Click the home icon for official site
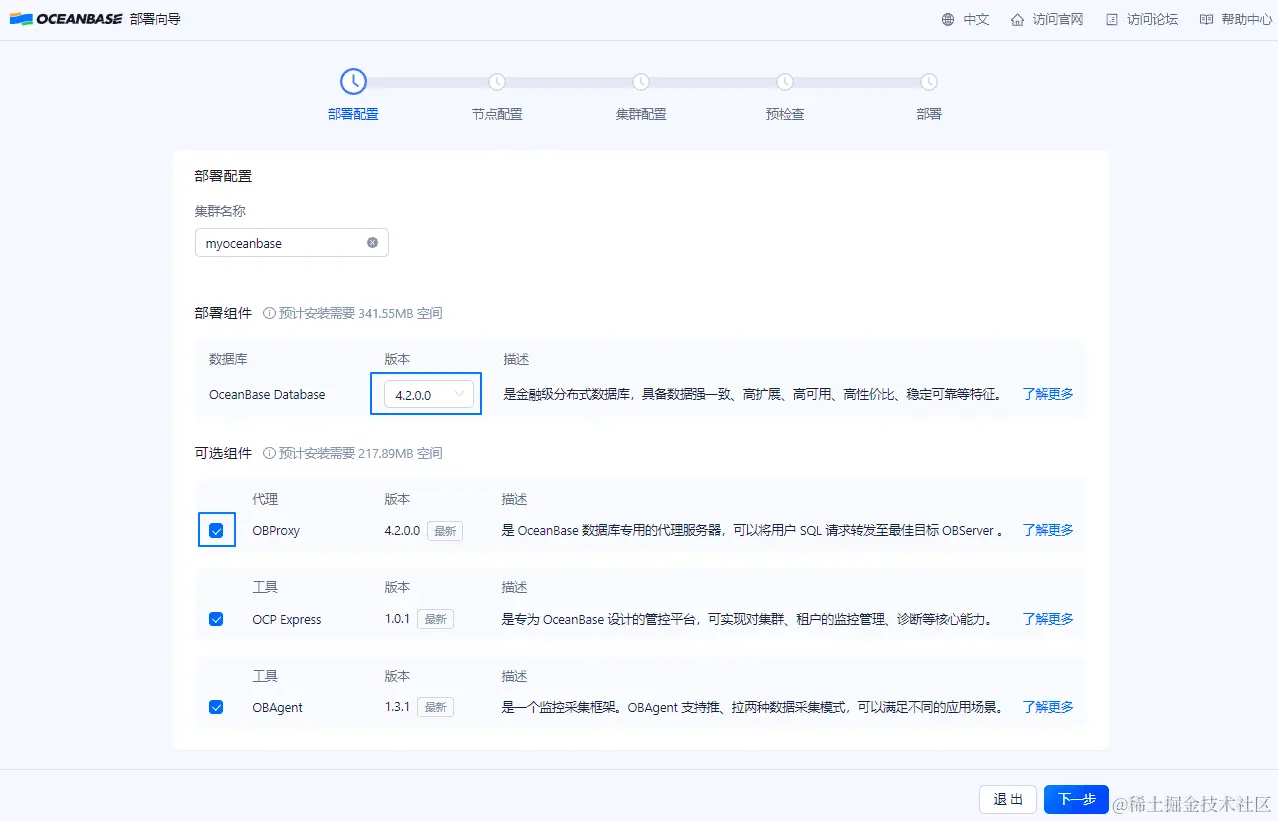Viewport: 1278px width, 821px height. pos(1017,19)
